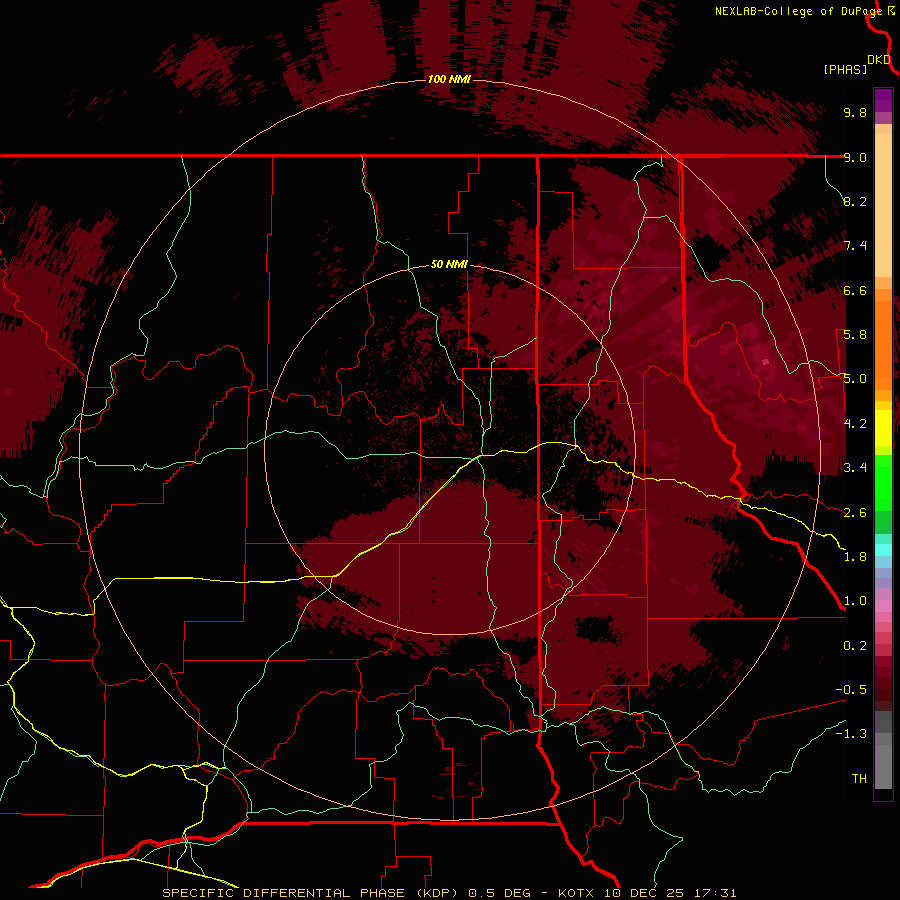Click the cyan segment of color bar
Image resolution: width=900 pixels, height=900 pixels.
point(883,550)
